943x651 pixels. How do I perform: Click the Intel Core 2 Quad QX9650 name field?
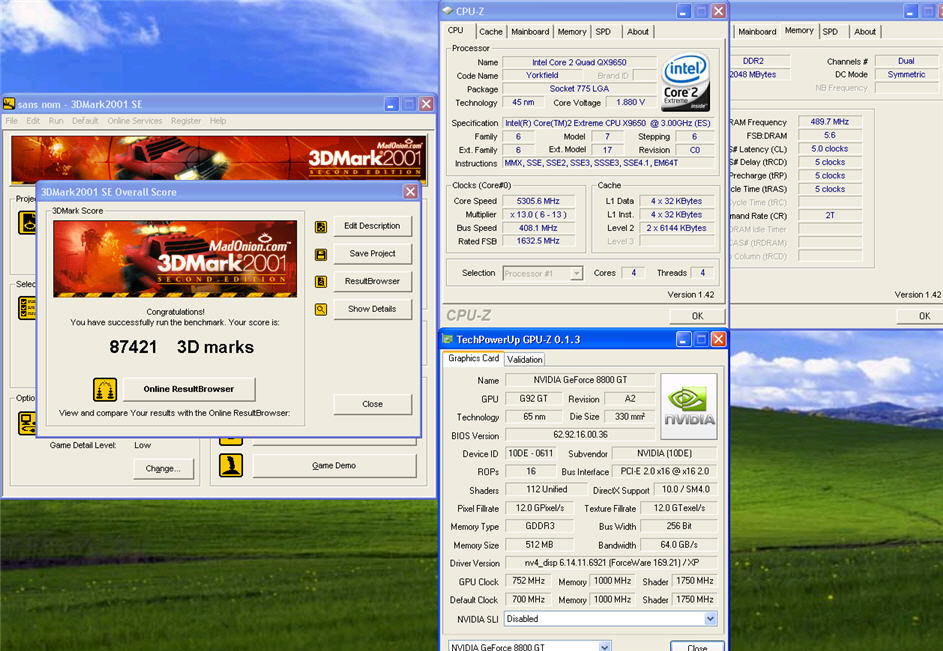click(579, 62)
